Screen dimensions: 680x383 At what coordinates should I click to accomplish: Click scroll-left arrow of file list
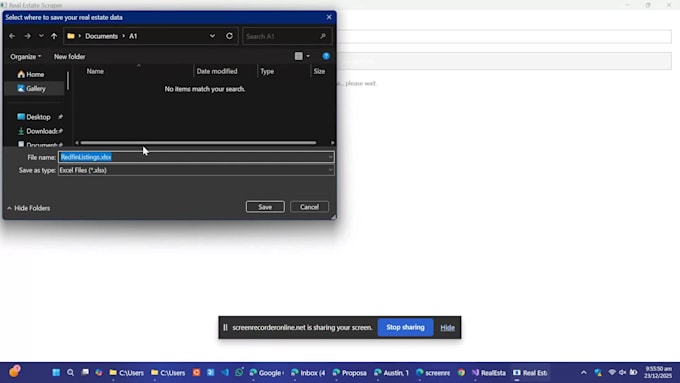[x=77, y=143]
